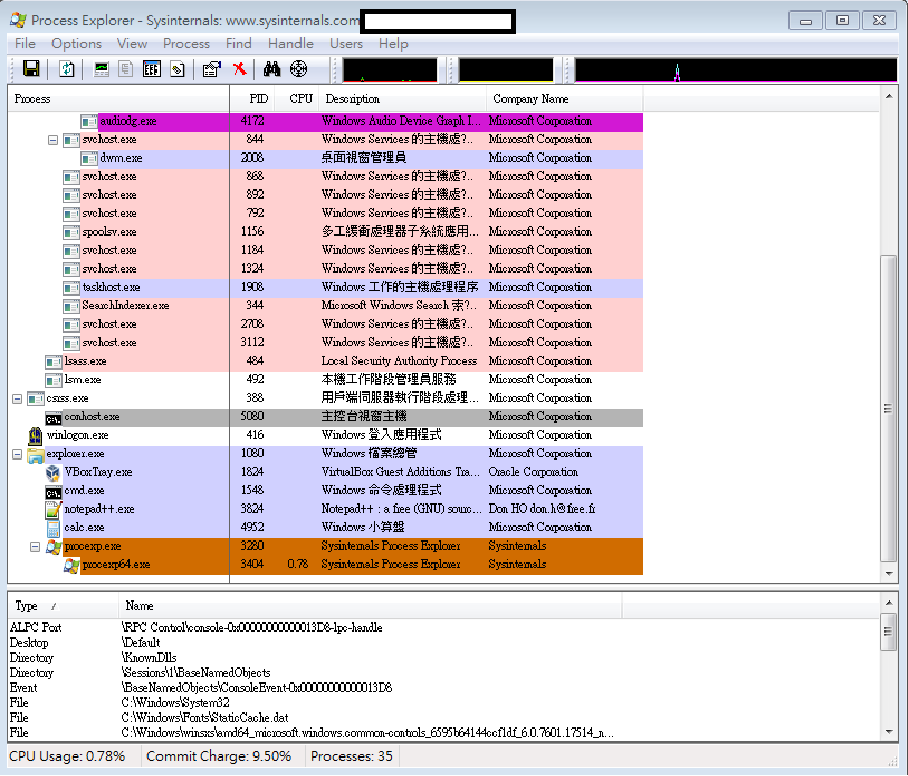Click the greyed Show Process Tree icon
This screenshot has height=776, width=908.
(126, 69)
